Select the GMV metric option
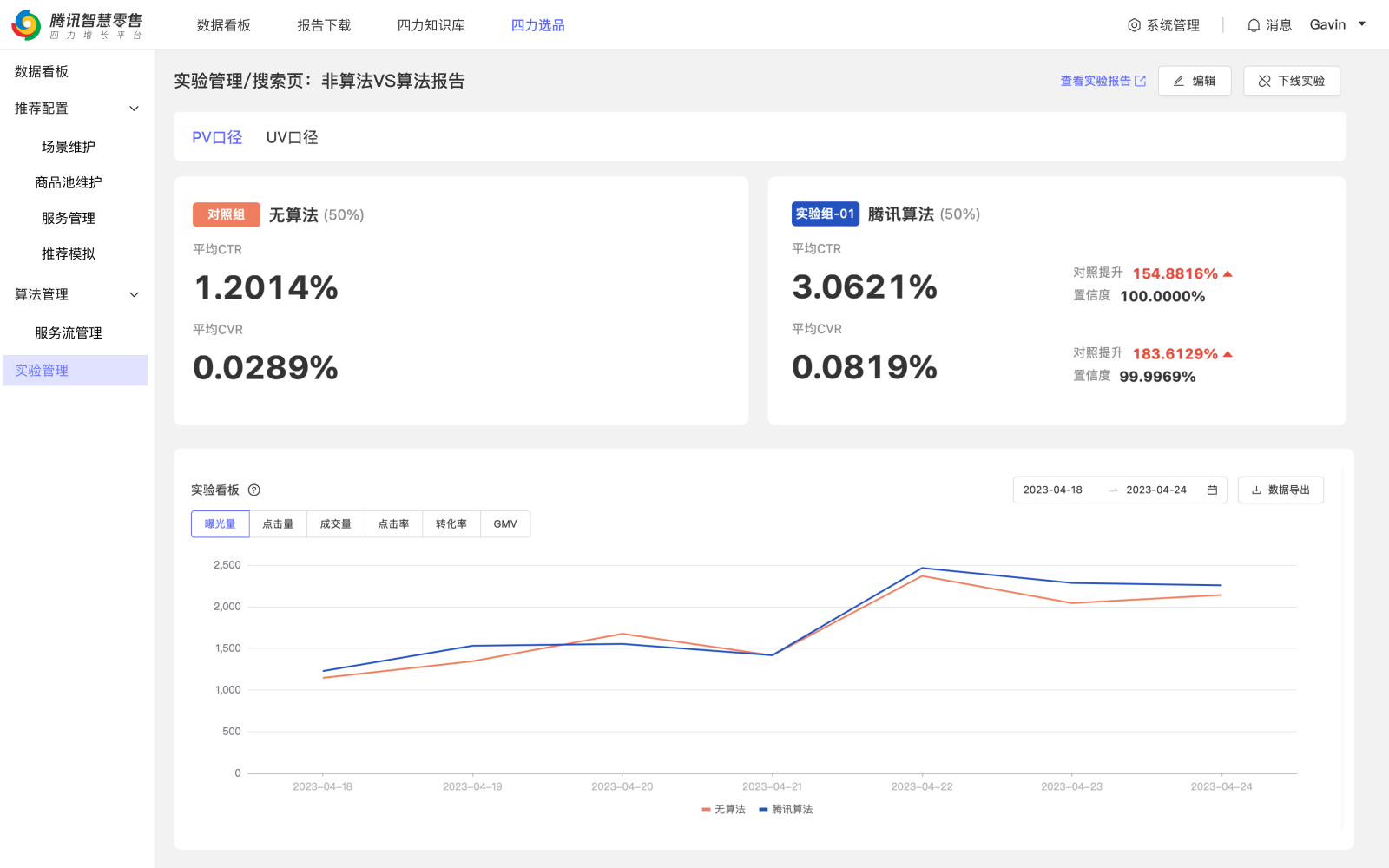 [x=505, y=524]
